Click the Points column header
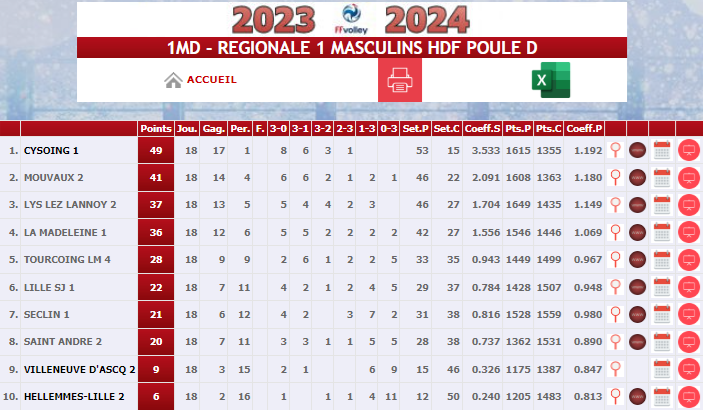 pos(156,129)
